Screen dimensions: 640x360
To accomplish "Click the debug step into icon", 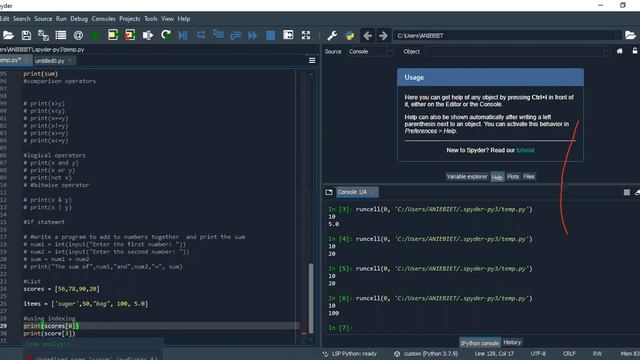I will click(218, 35).
